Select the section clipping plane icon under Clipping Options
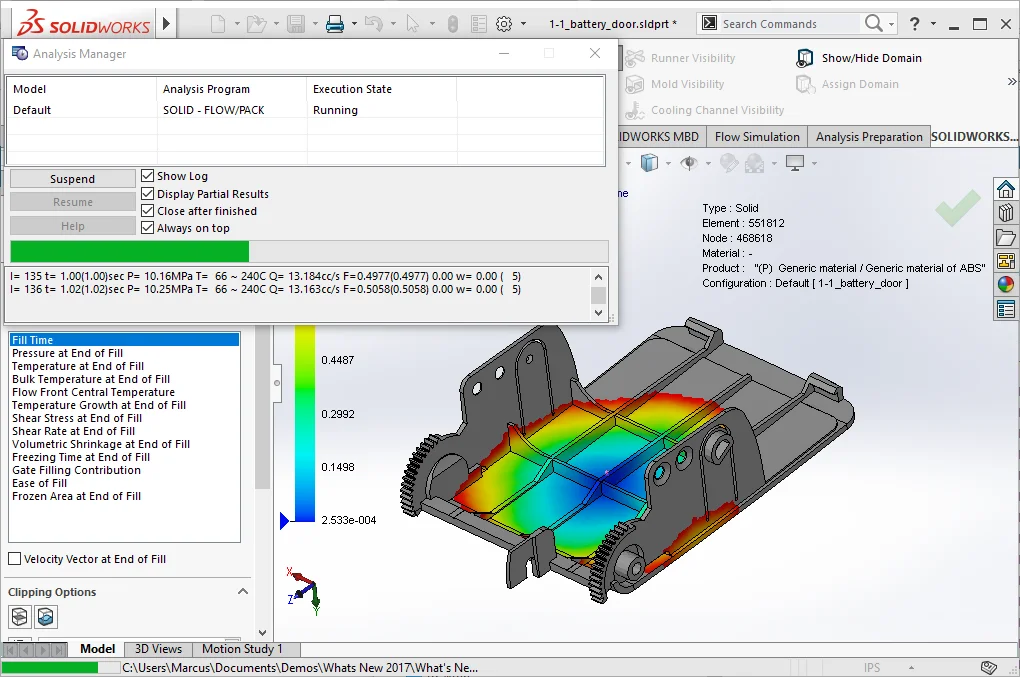The height and width of the screenshot is (677, 1020). 17,617
